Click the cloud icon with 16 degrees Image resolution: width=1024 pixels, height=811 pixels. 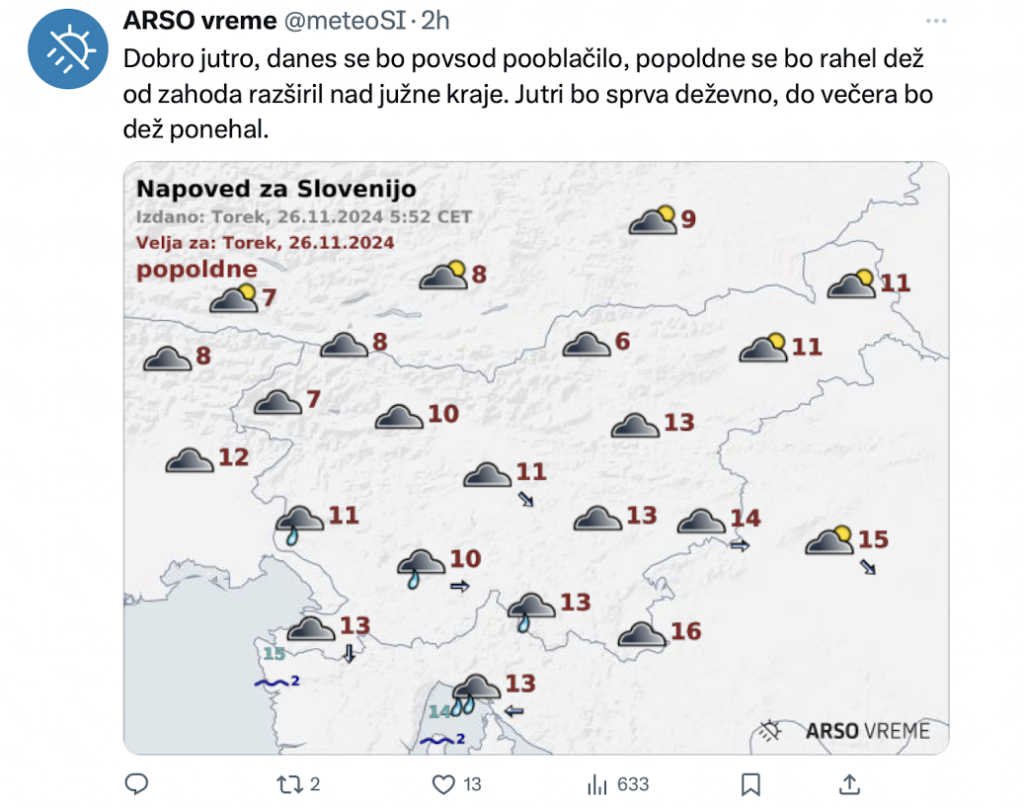pyautogui.click(x=641, y=633)
